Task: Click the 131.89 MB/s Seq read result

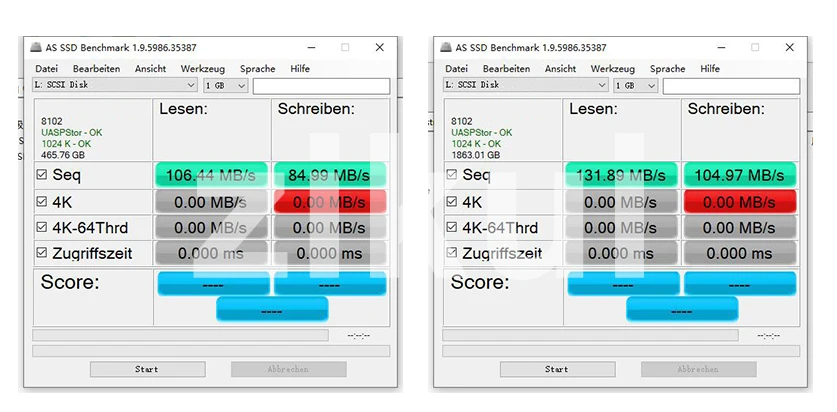Action: (621, 175)
